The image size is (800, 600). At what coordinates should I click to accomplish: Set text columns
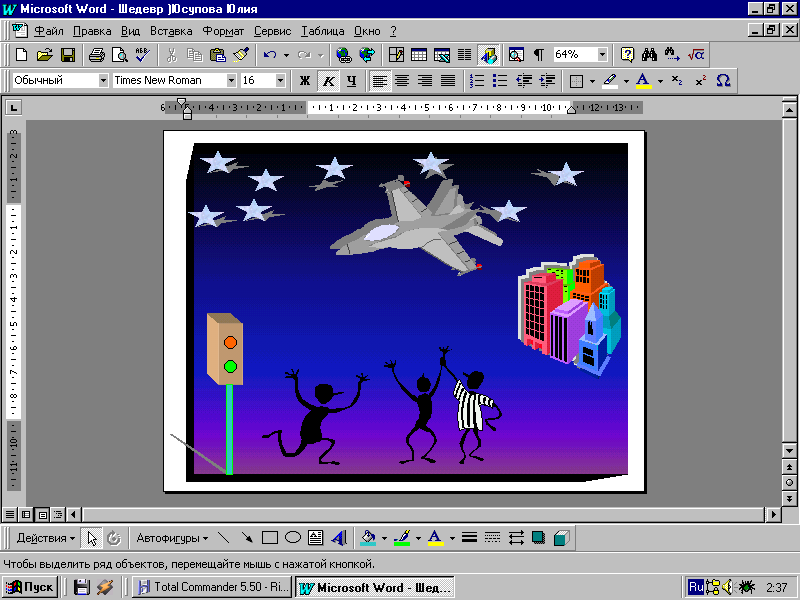[x=464, y=55]
